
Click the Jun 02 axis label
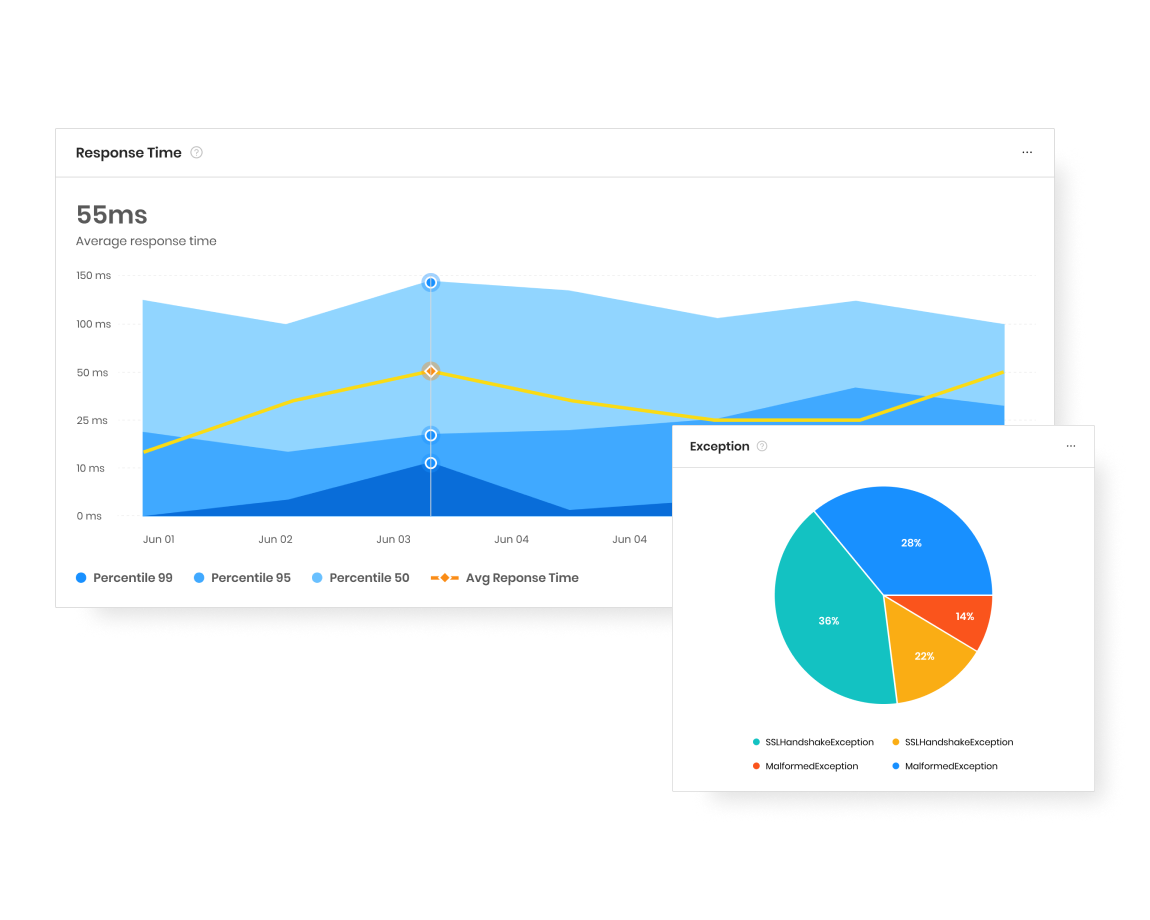[x=275, y=539]
